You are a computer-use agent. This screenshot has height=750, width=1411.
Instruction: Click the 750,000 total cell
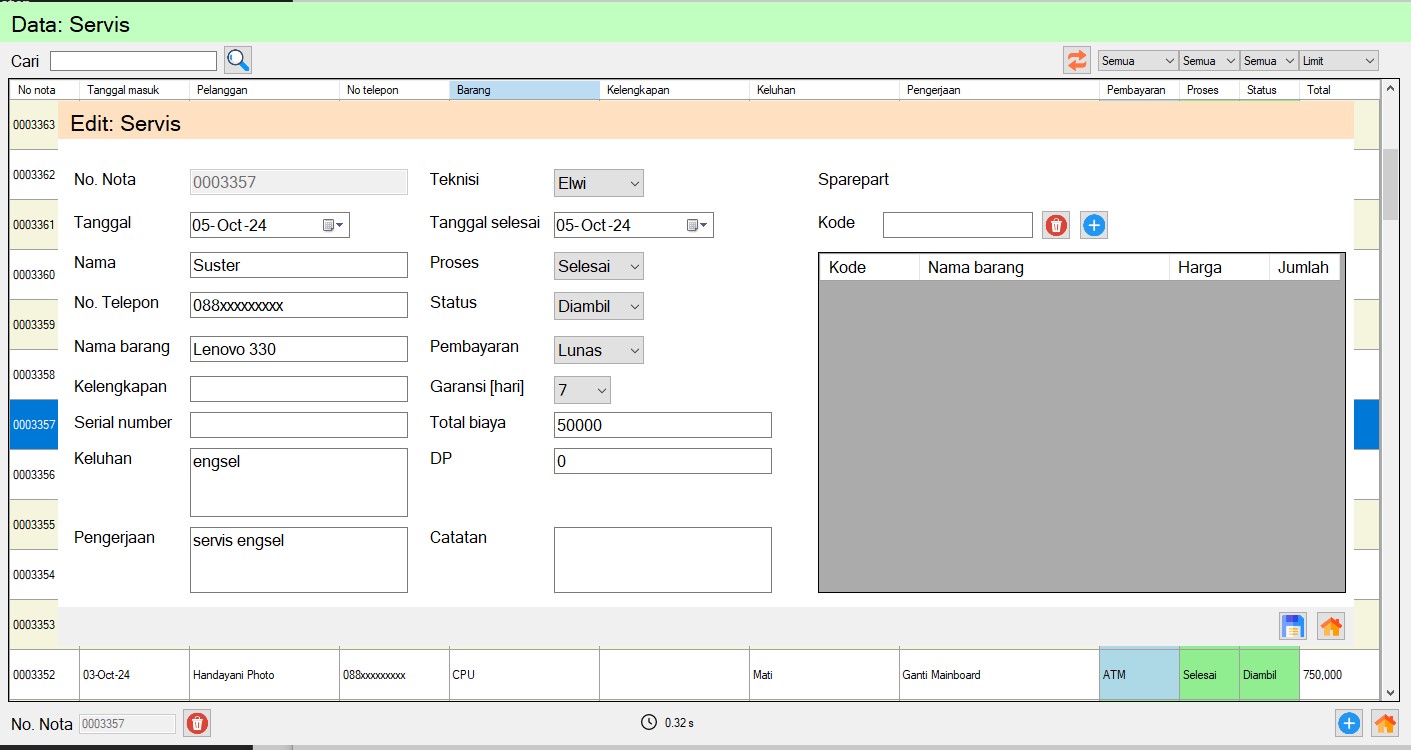tap(1340, 675)
